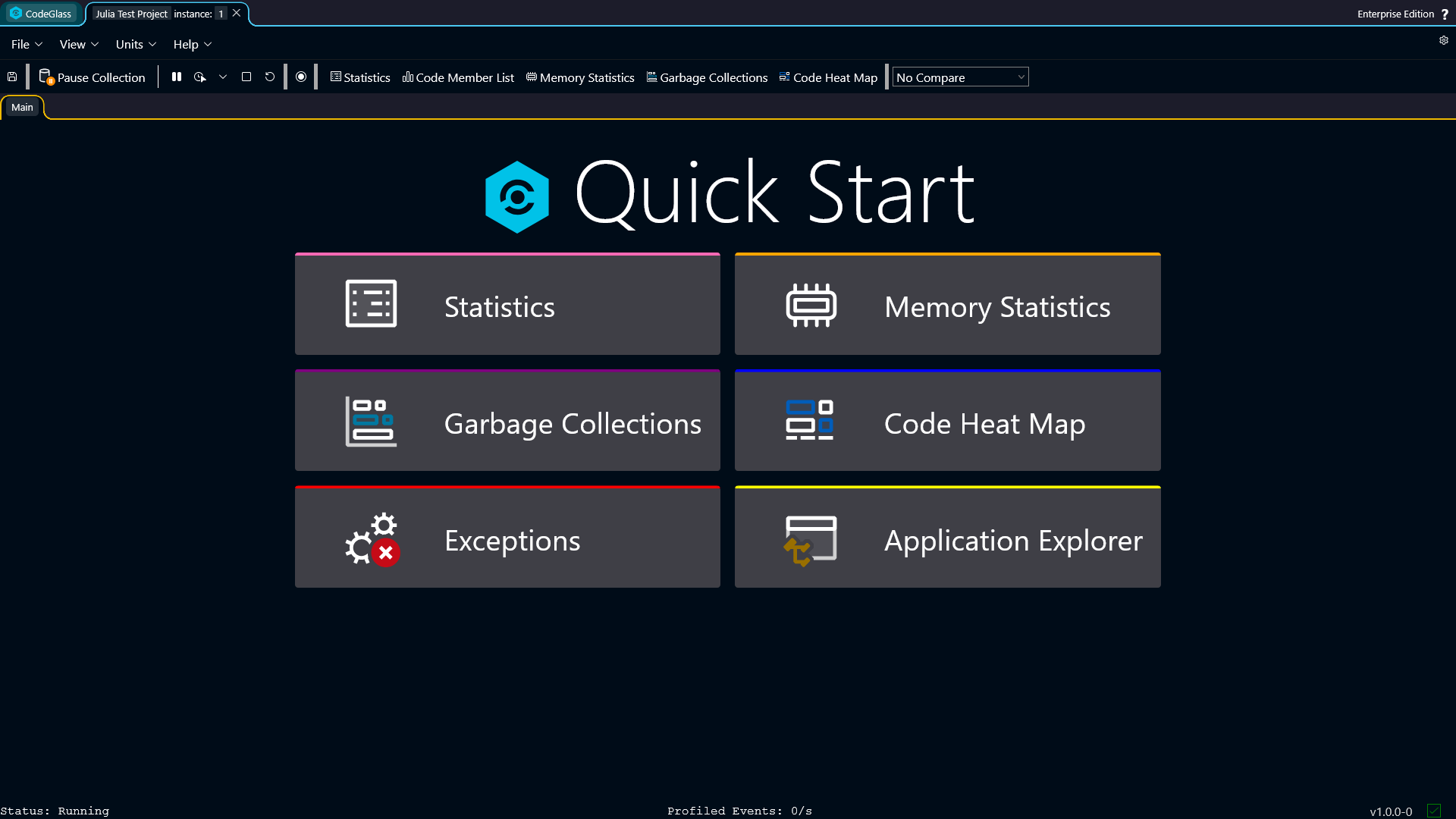Switch to the CodeGlass home tab

[41, 14]
